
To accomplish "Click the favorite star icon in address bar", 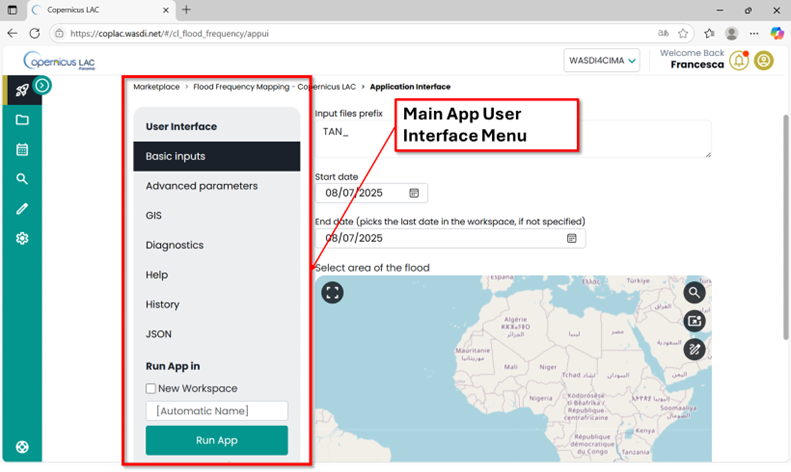I will (x=683, y=33).
